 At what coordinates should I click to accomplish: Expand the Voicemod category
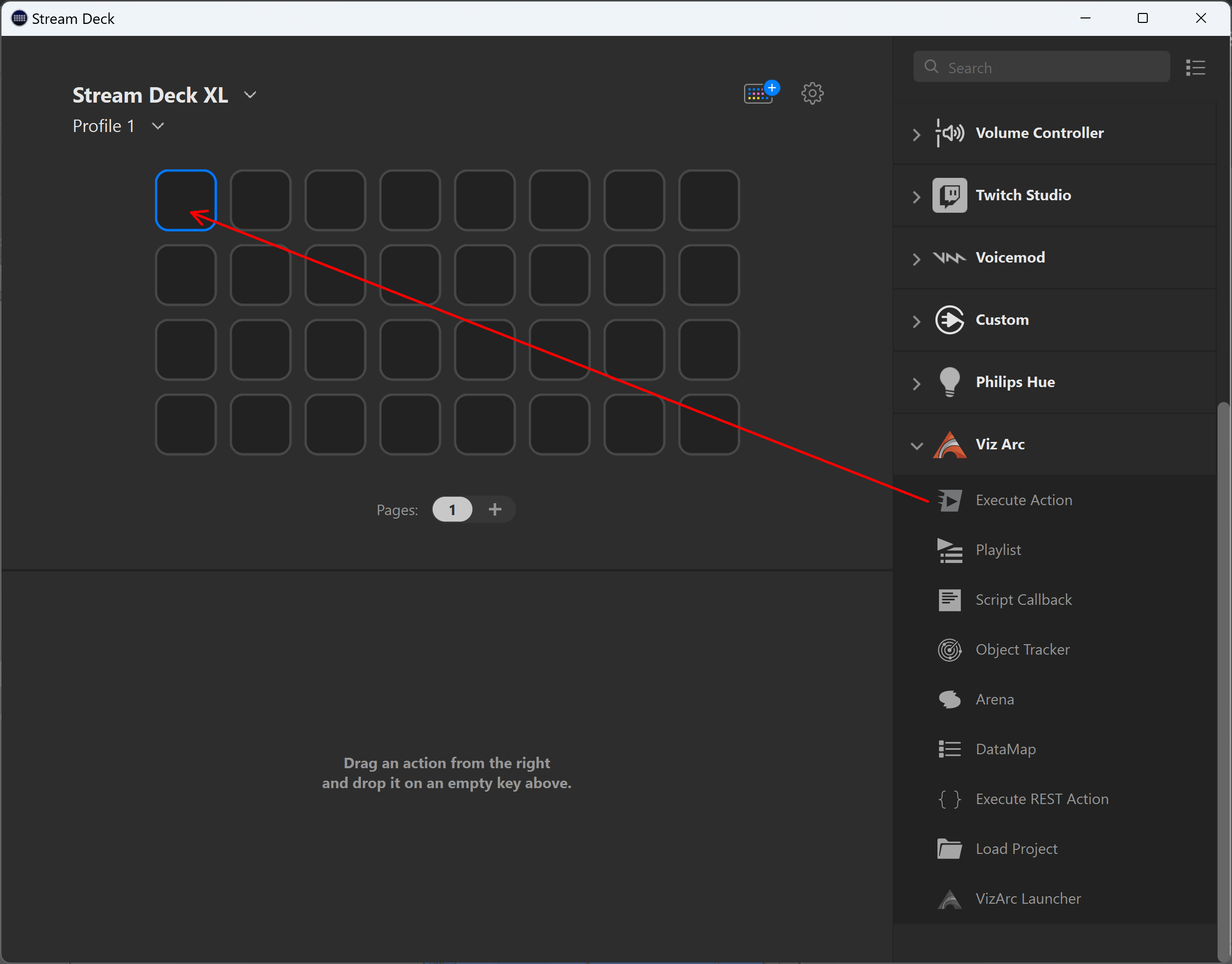(917, 259)
